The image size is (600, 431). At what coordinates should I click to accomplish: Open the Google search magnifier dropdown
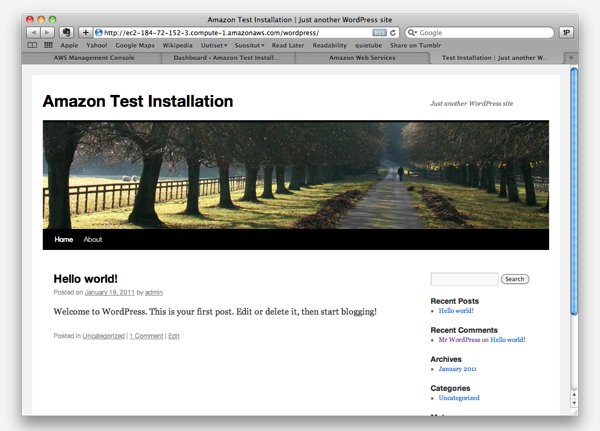412,32
